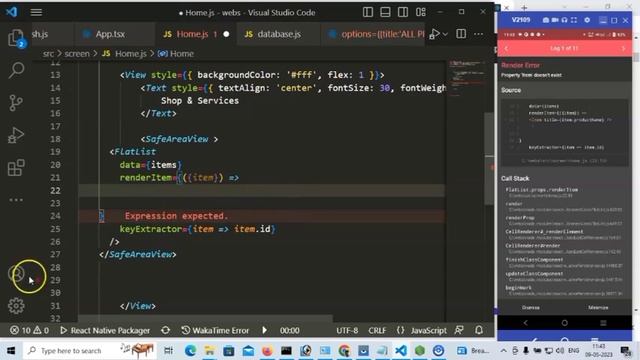Switch to the options= tab

(x=373, y=34)
